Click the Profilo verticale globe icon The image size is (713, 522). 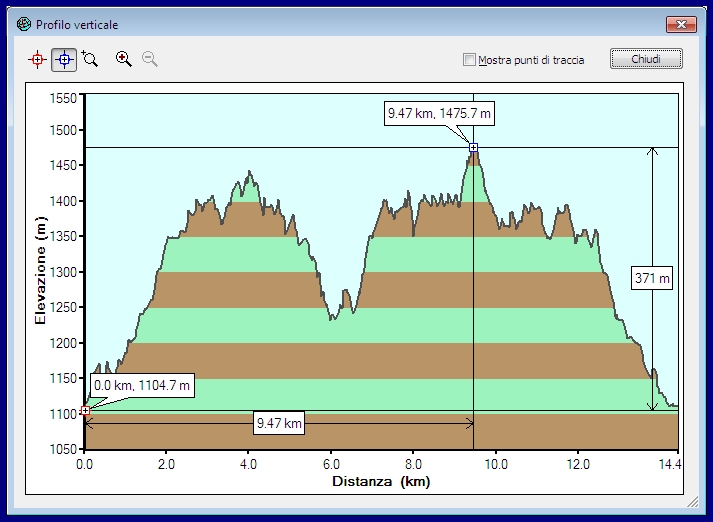pyautogui.click(x=24, y=24)
